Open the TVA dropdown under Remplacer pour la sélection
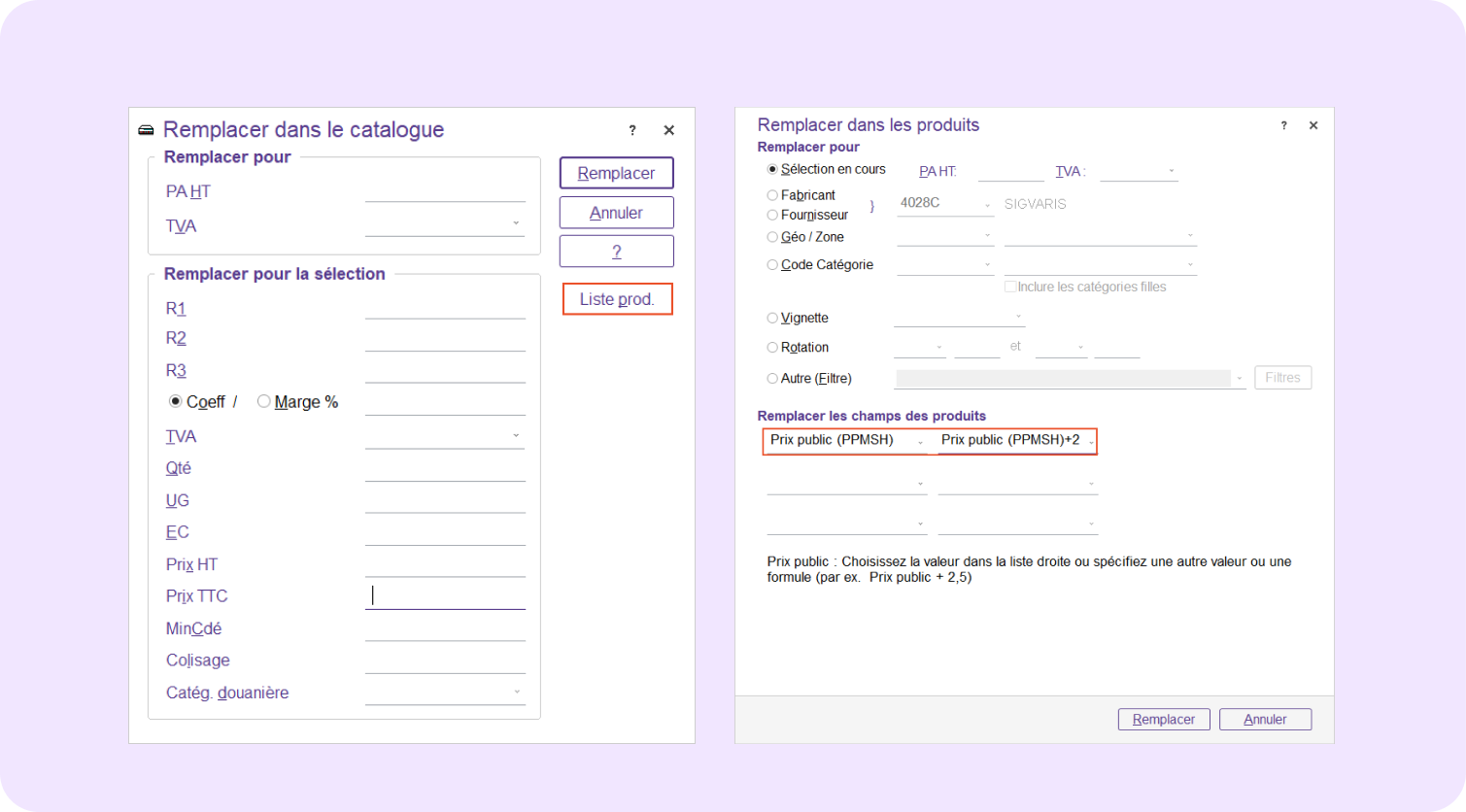The height and width of the screenshot is (812, 1466). (516, 436)
